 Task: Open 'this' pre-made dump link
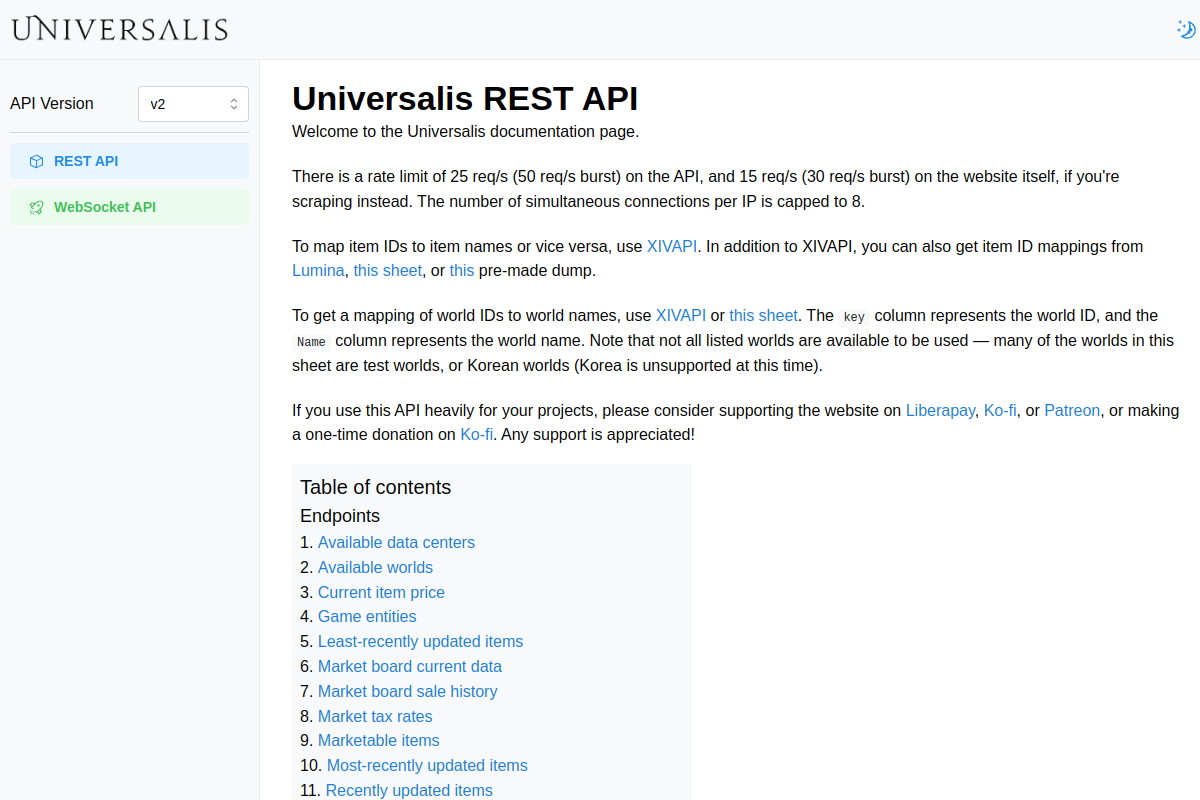462,270
